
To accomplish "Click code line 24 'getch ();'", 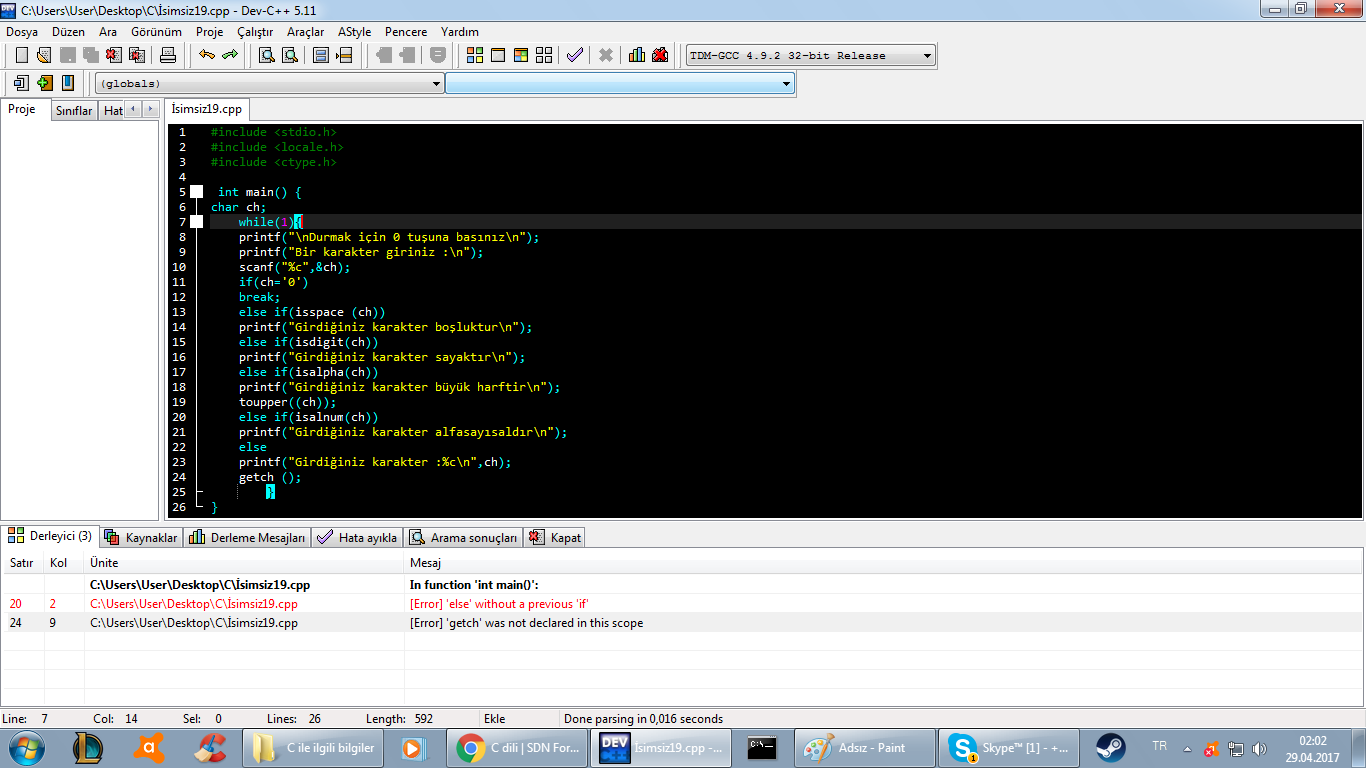I will (270, 477).
